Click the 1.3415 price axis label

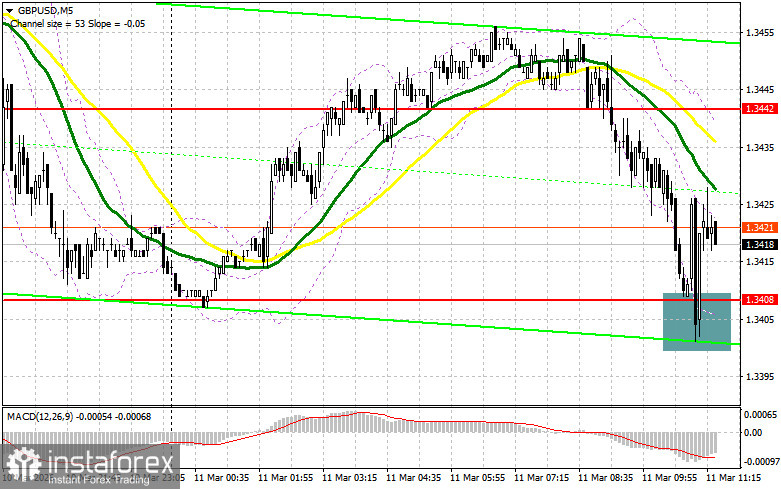(760, 261)
